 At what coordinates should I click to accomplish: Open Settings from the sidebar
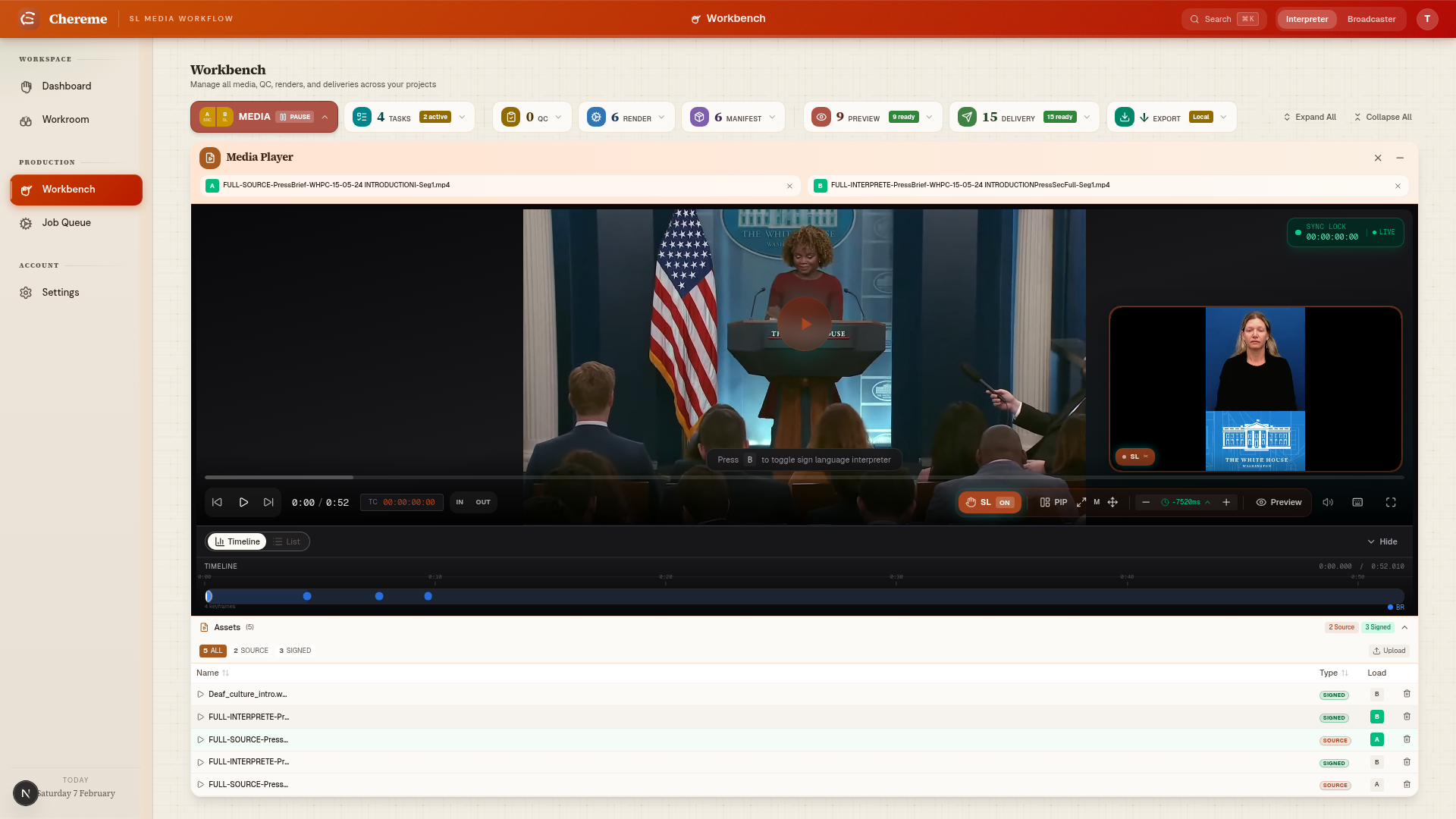tap(61, 292)
